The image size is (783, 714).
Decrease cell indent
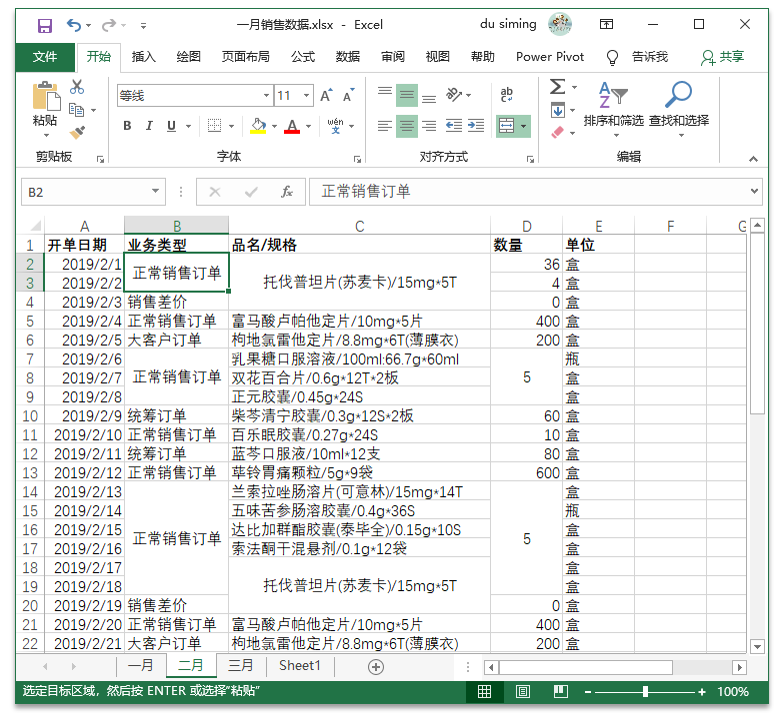[453, 126]
